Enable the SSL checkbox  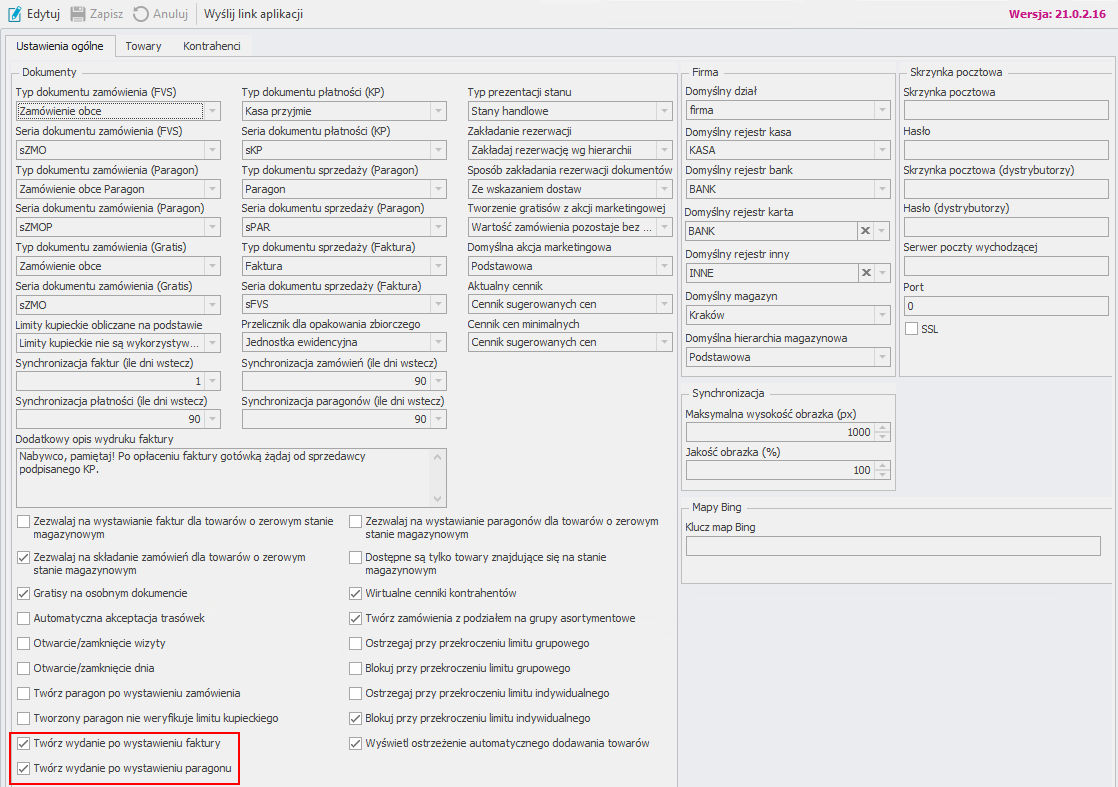click(x=911, y=328)
